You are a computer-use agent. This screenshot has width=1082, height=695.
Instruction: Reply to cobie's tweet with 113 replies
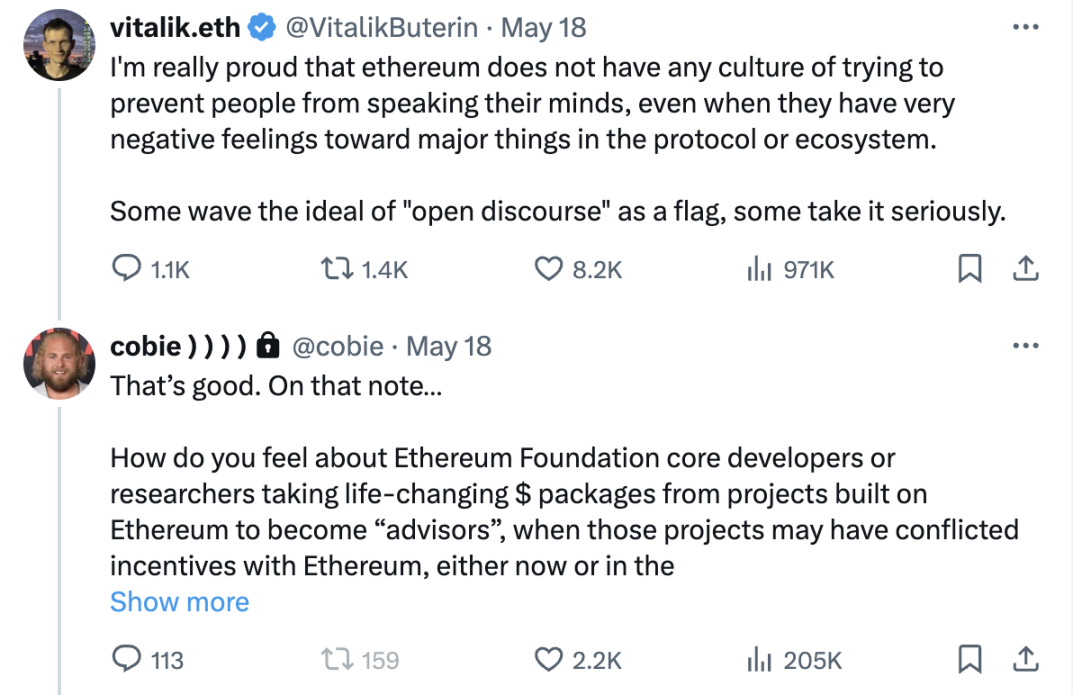[124, 659]
